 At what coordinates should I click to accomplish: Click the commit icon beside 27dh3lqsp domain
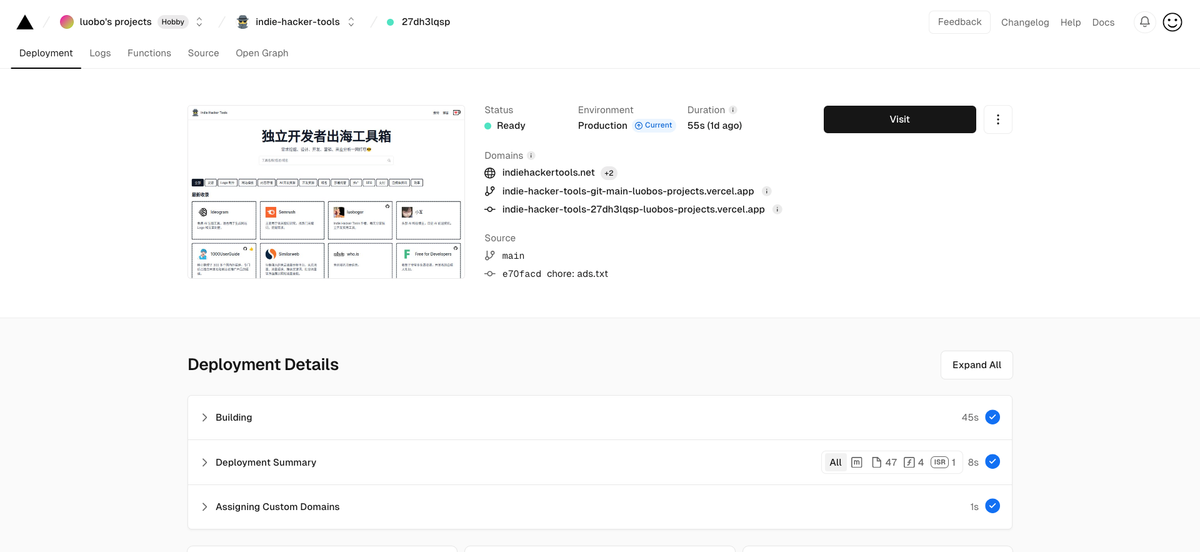pos(490,209)
